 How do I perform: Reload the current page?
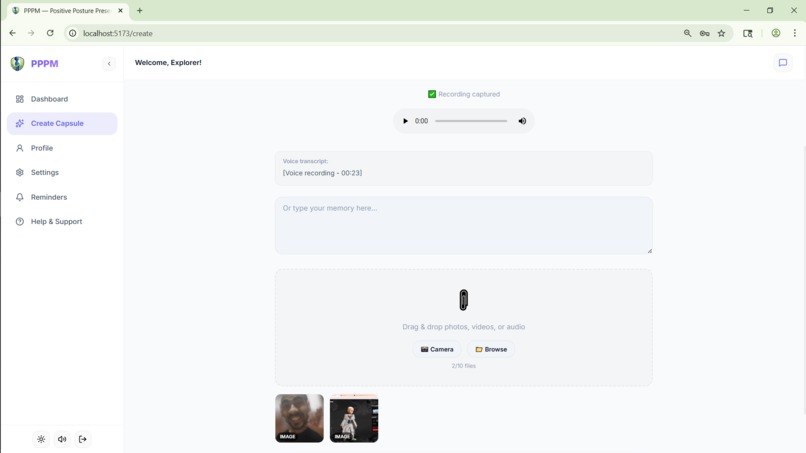click(50, 33)
